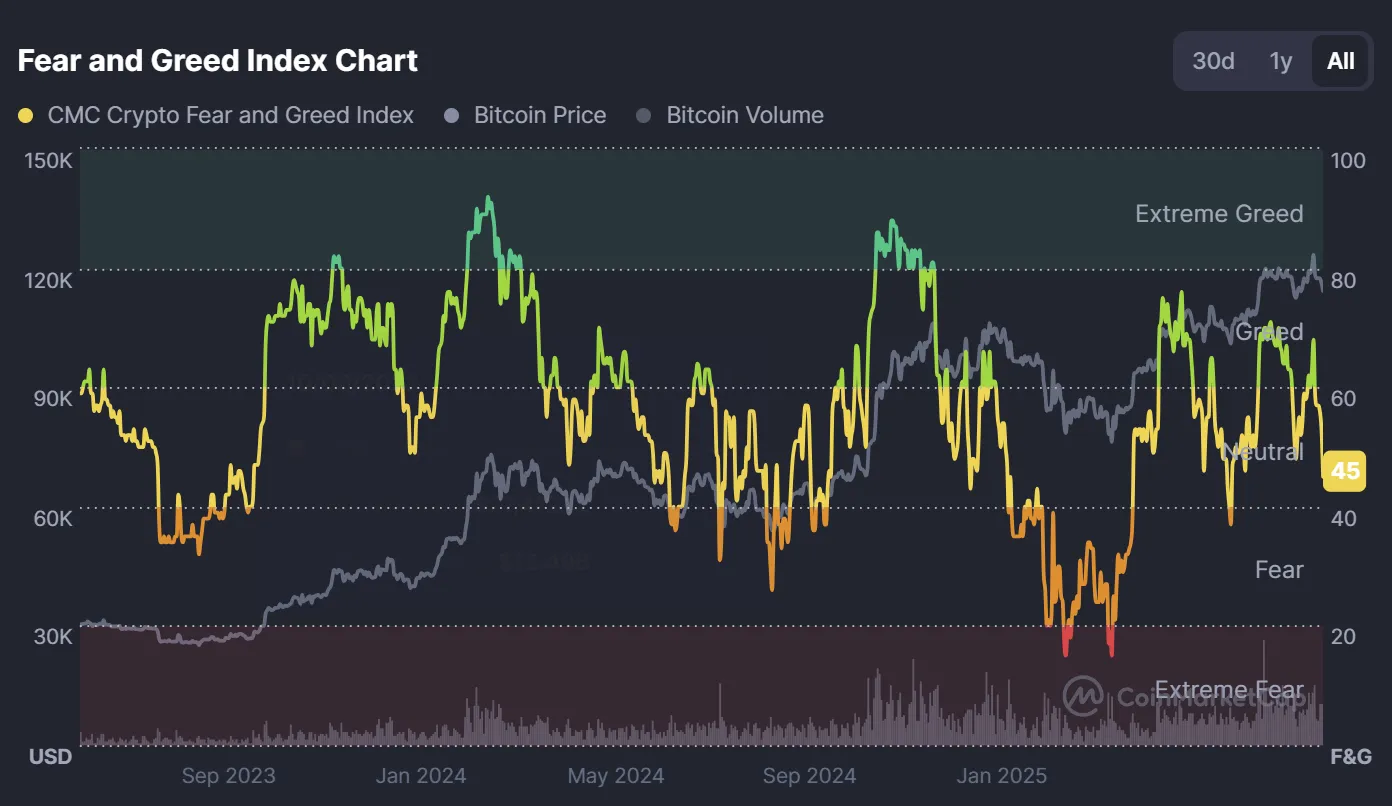Click the yellow Fear and Greed legend dot
The image size is (1392, 806).
26,116
